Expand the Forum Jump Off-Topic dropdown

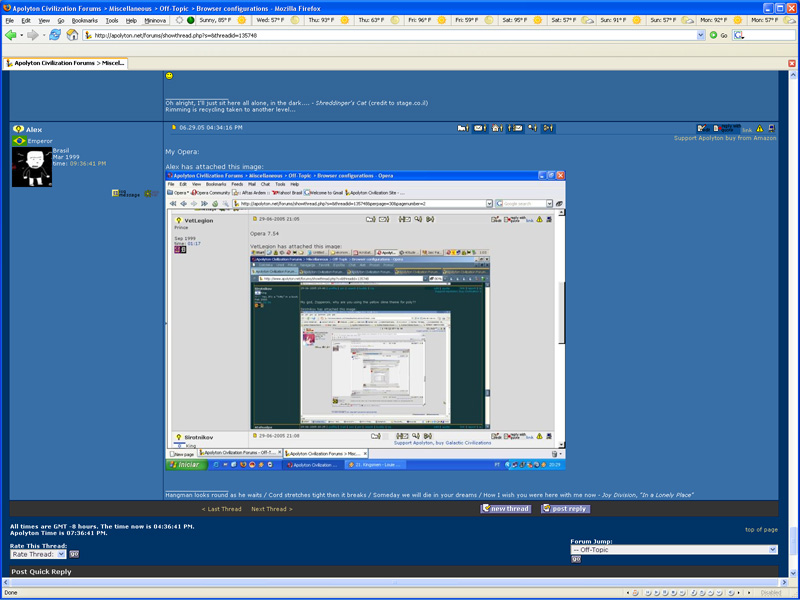tap(673, 549)
